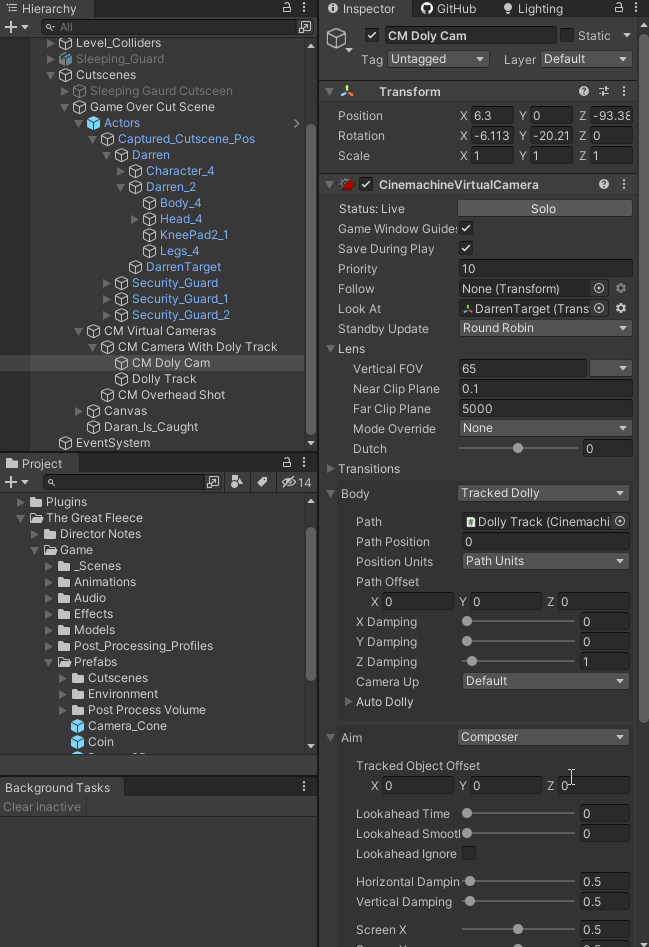Click the Priority input field
This screenshot has width=649, height=947.
[x=545, y=269]
